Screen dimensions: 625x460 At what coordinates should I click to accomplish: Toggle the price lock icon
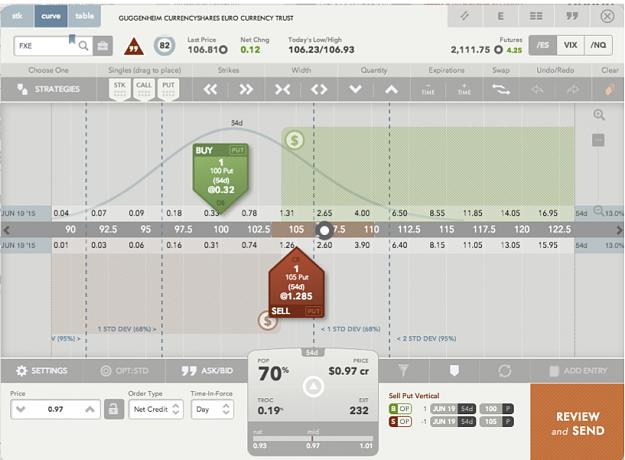pyautogui.click(x=114, y=409)
